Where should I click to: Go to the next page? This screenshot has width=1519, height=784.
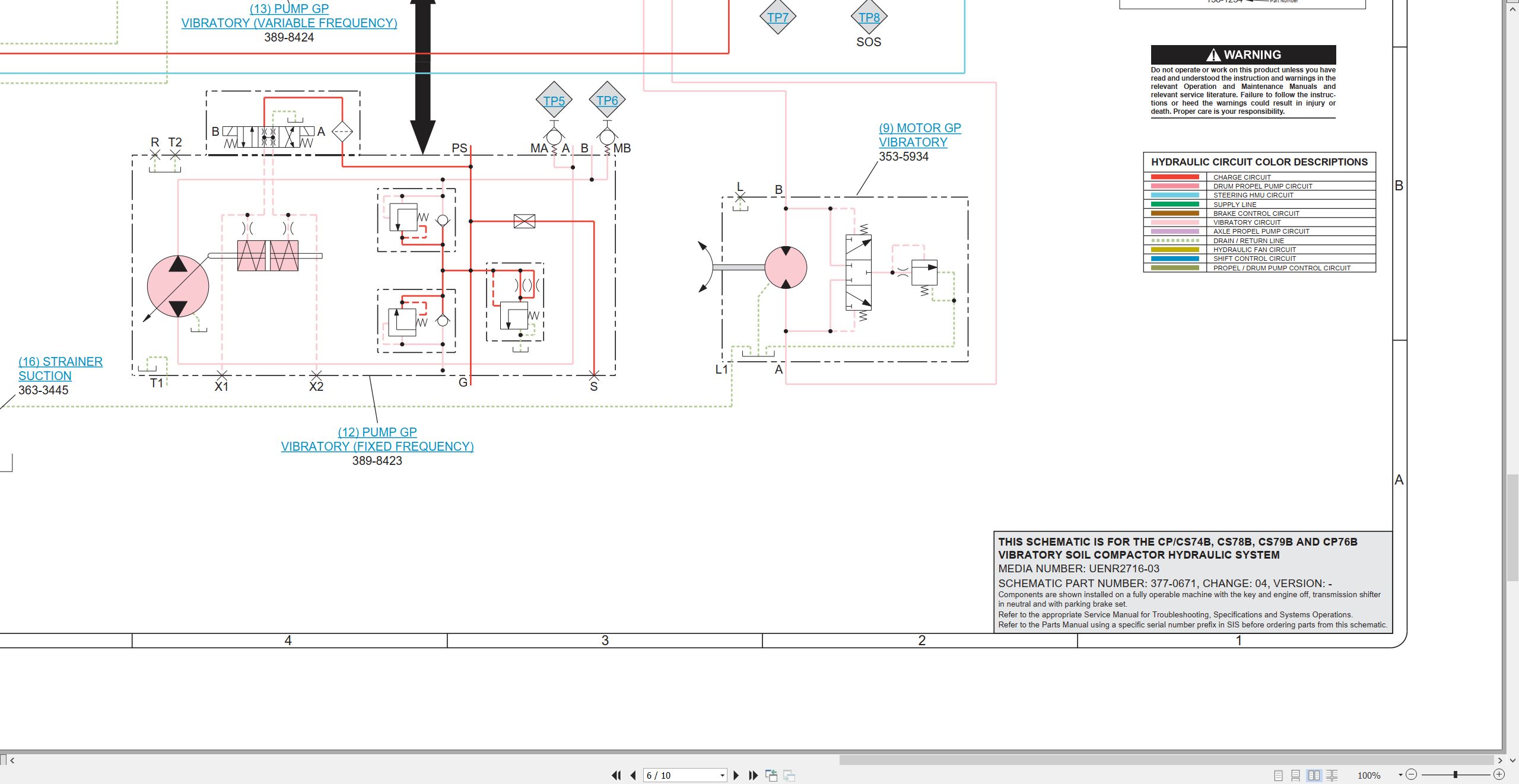tap(736, 775)
